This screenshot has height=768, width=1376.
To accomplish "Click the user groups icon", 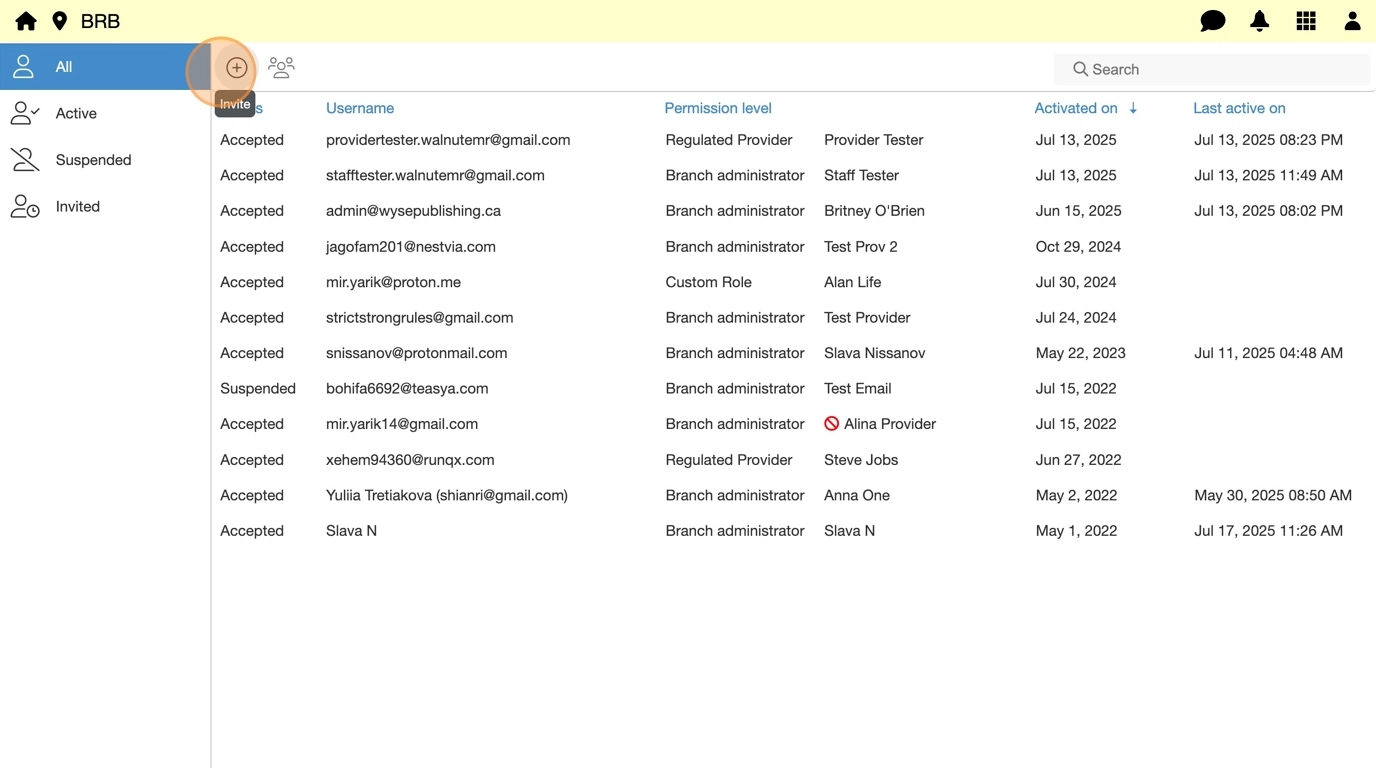I will tap(281, 68).
